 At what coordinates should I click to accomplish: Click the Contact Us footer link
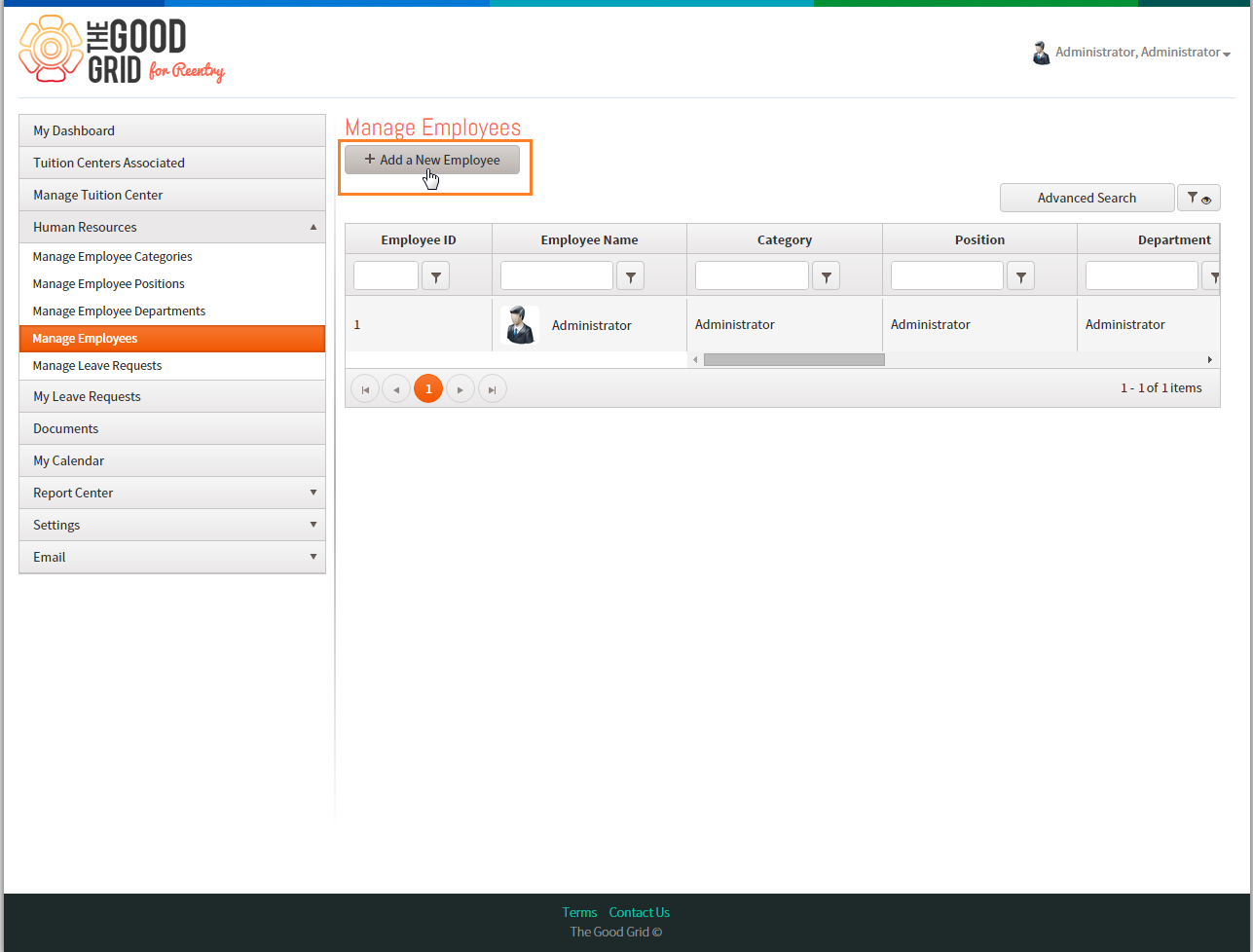[640, 912]
